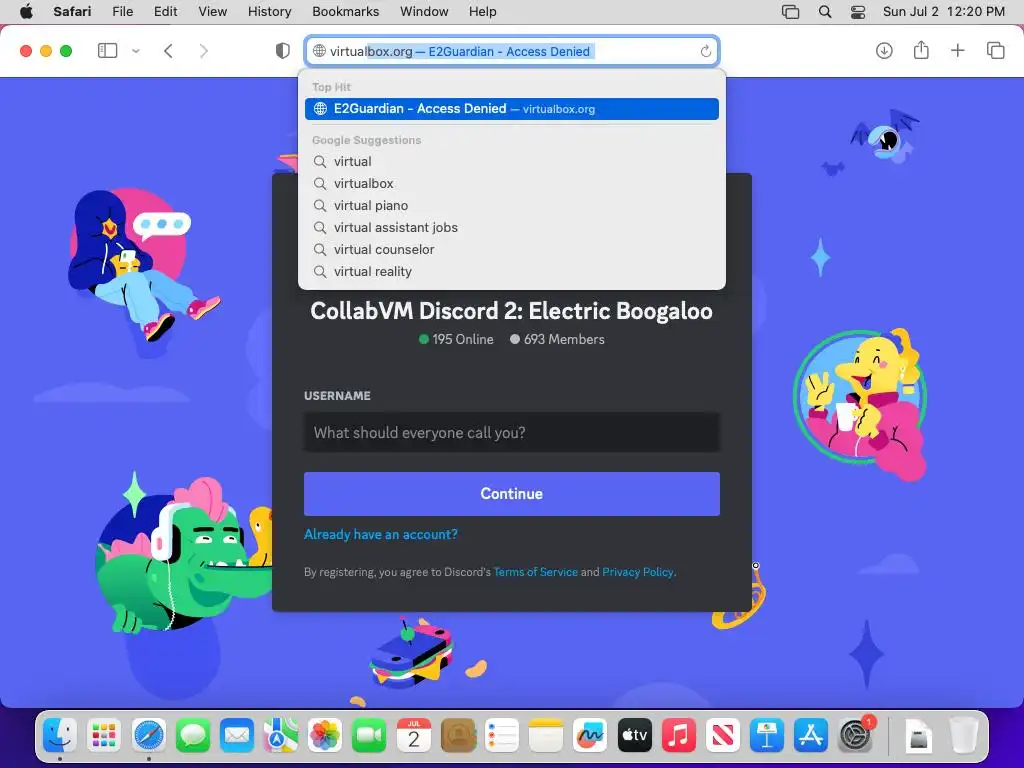Show tab overview
Screen dimensions: 1024x768
pos(995,51)
